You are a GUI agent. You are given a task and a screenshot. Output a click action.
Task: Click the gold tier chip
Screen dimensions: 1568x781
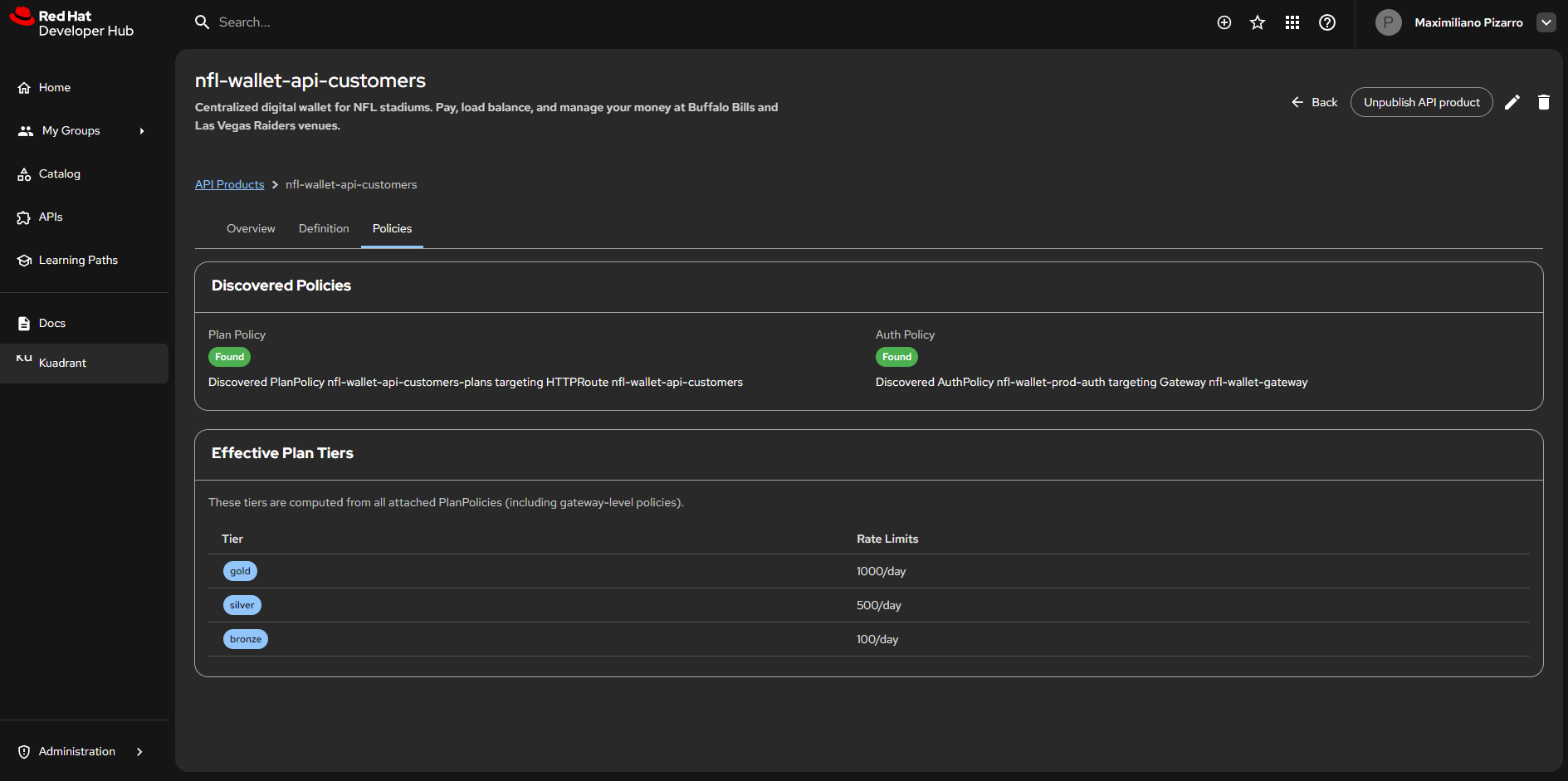pyautogui.click(x=240, y=571)
